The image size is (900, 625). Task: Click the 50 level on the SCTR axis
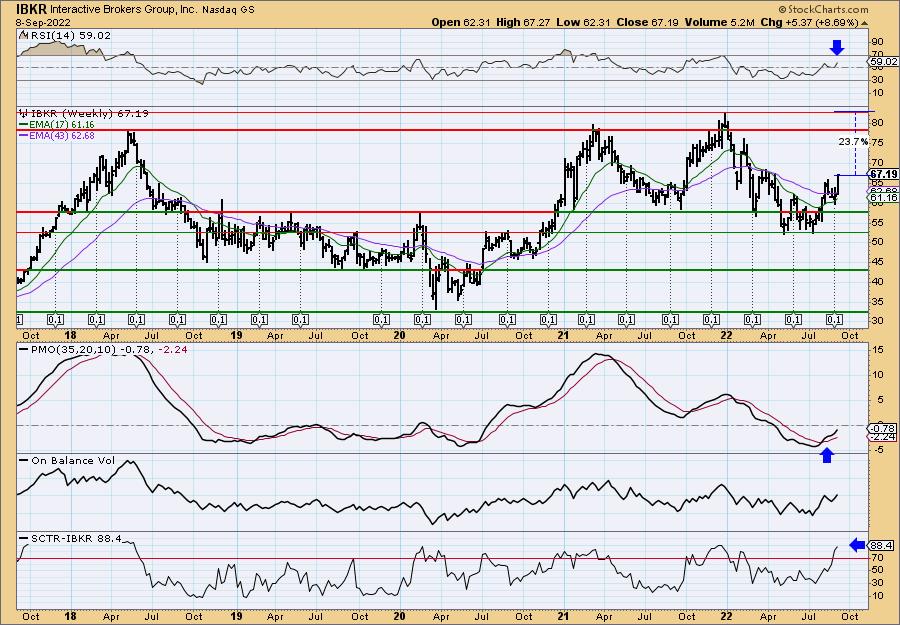(876, 570)
